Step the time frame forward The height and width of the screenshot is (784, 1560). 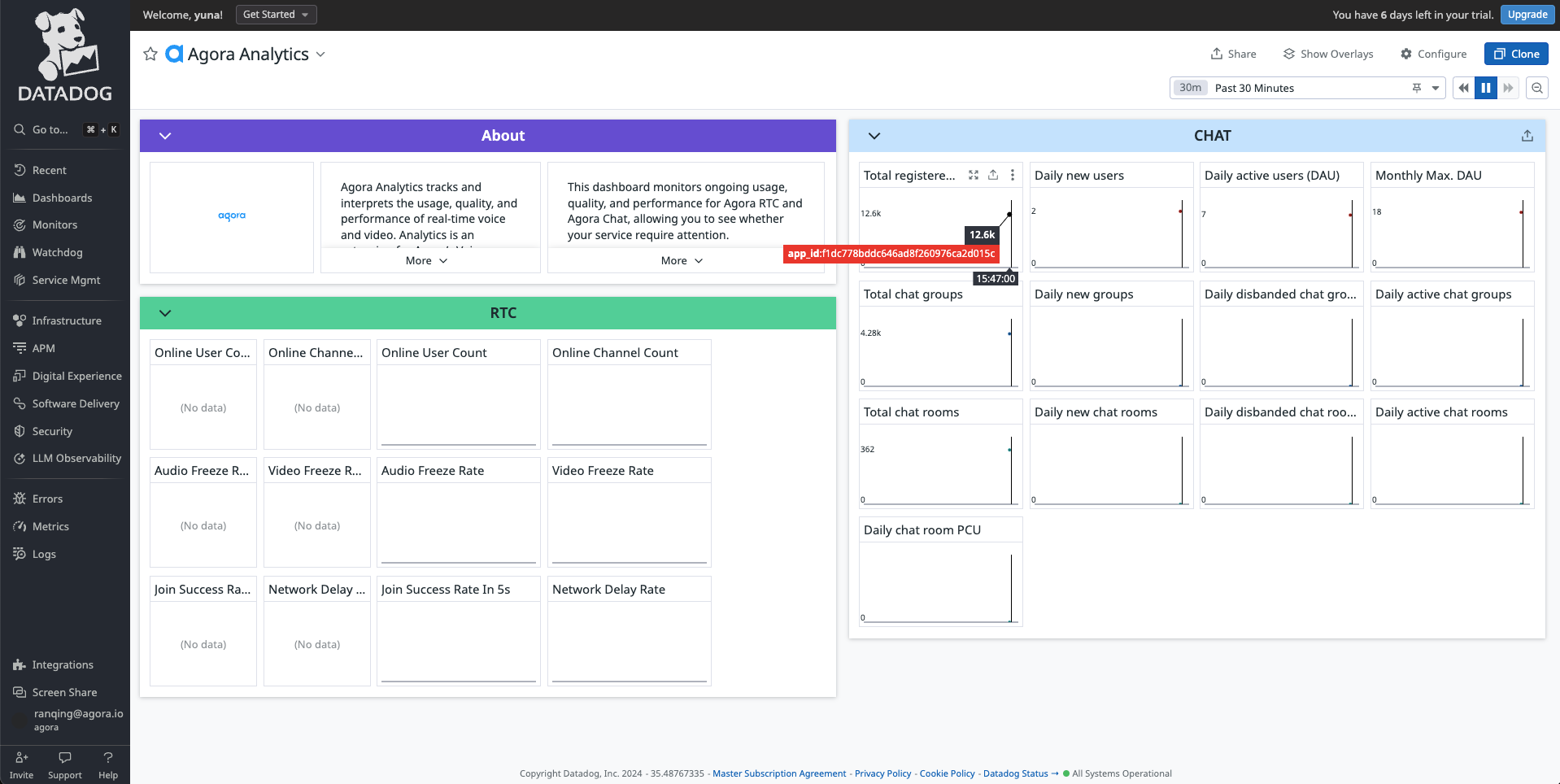[1509, 88]
